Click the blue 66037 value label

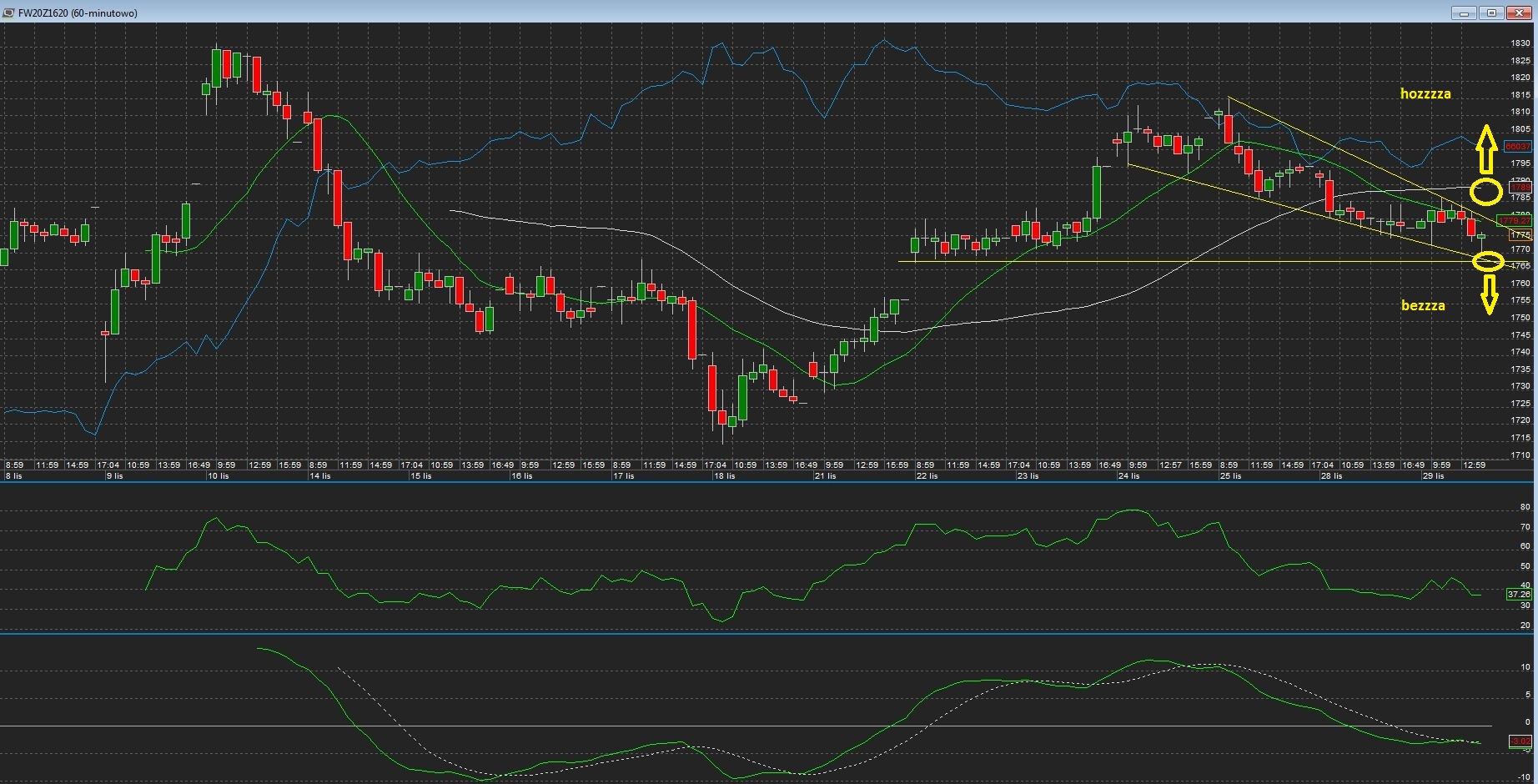(x=1517, y=147)
